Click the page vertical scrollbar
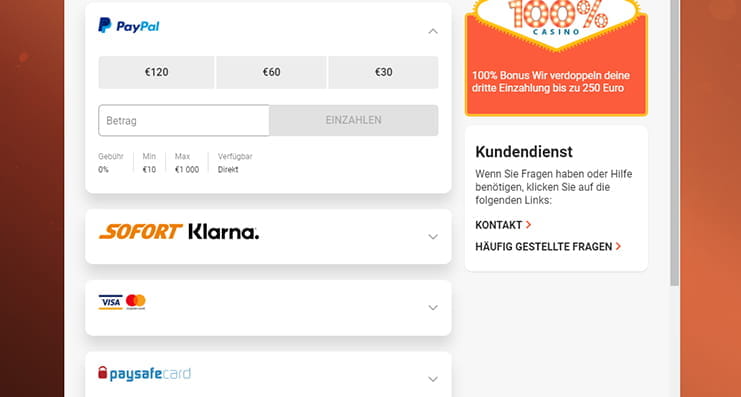The width and height of the screenshot is (741, 397). (674, 142)
